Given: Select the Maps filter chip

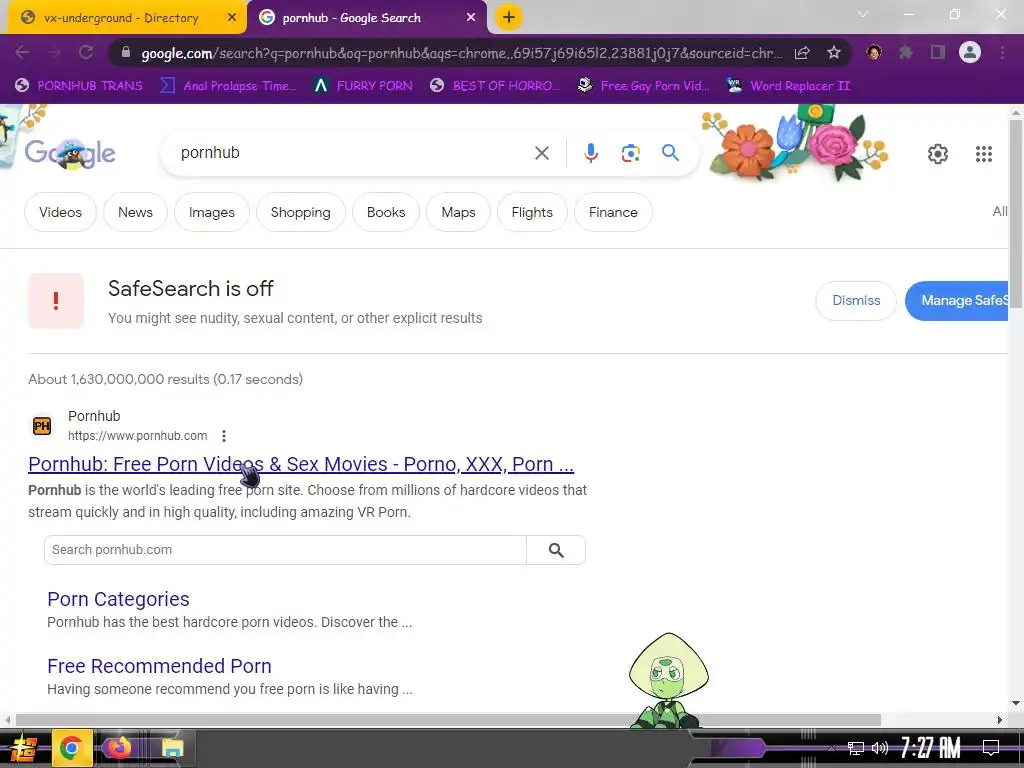Looking at the screenshot, I should pos(458,212).
